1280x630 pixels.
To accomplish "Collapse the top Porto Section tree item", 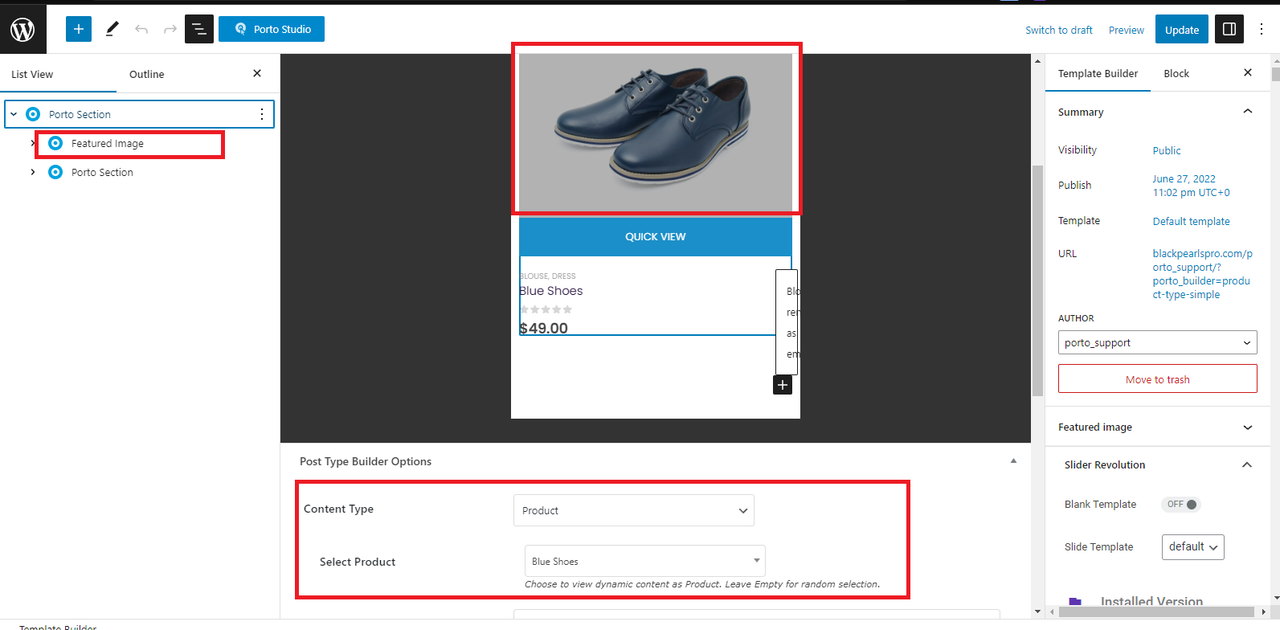I will click(14, 114).
